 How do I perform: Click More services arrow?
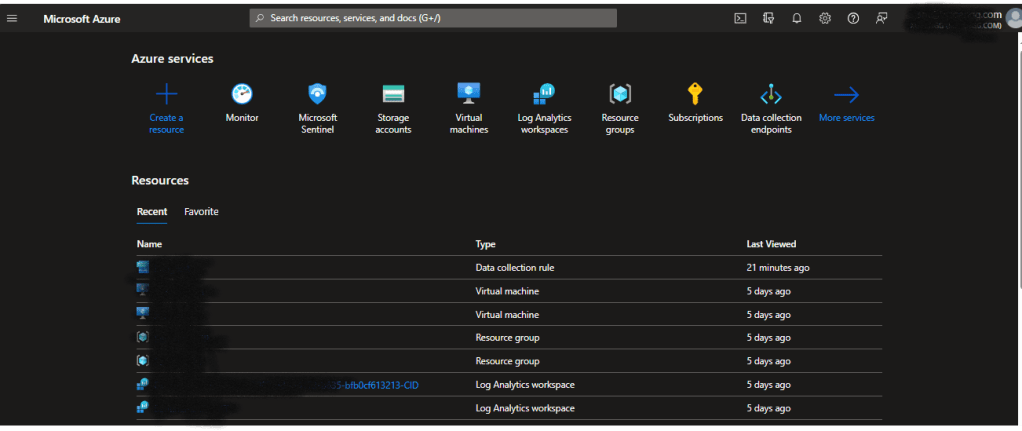pos(846,95)
